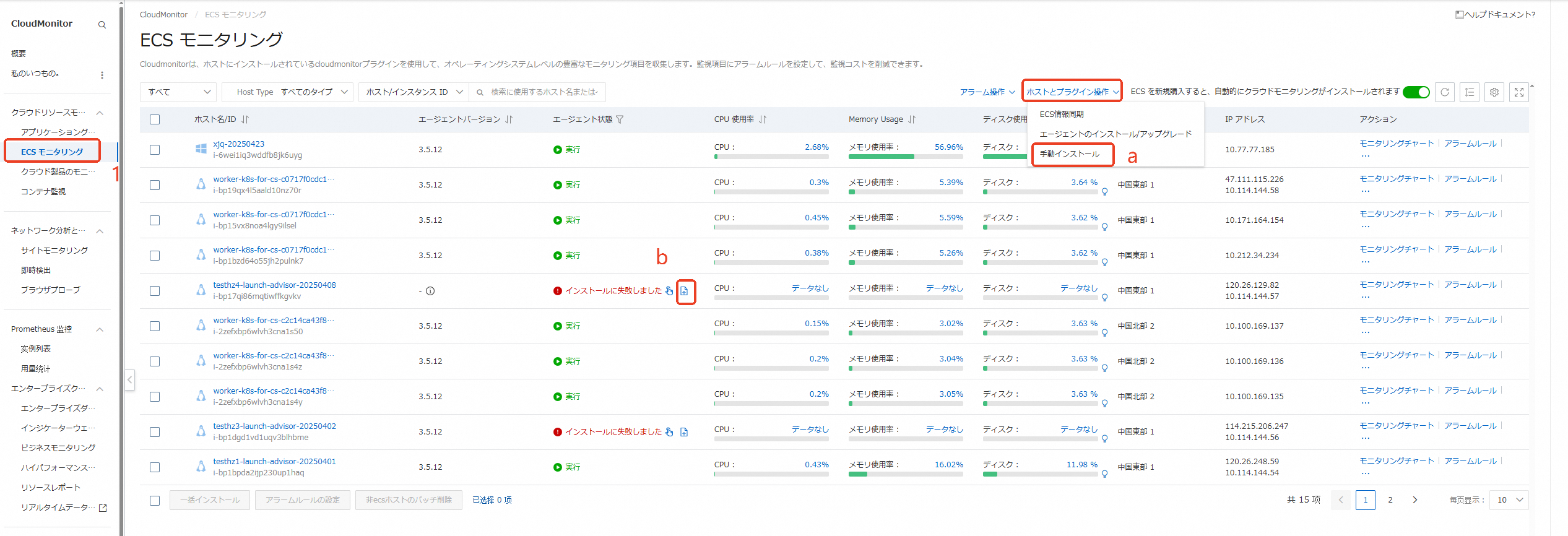The height and width of the screenshot is (536, 1568).
Task: Open options dots beside 私のいつもの
Action: [x=102, y=75]
